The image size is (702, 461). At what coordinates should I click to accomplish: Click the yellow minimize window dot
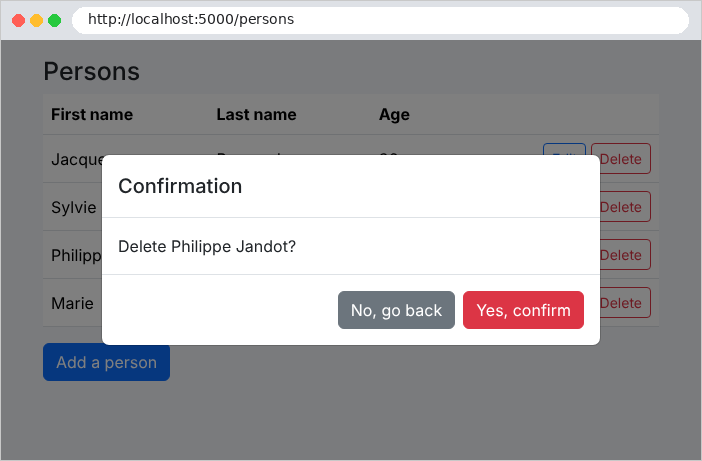tap(36, 21)
